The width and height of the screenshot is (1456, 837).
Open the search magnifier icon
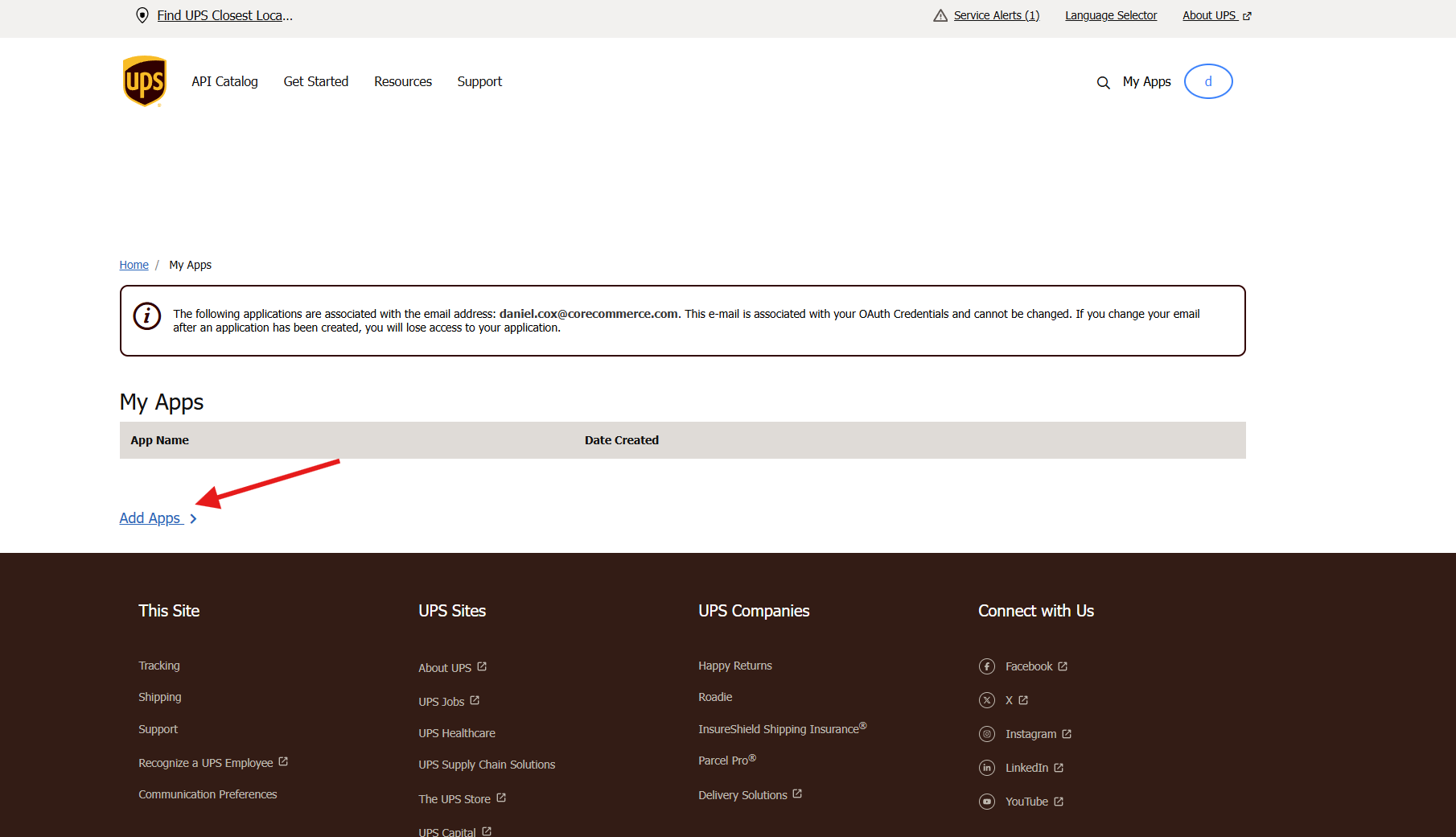click(1103, 82)
